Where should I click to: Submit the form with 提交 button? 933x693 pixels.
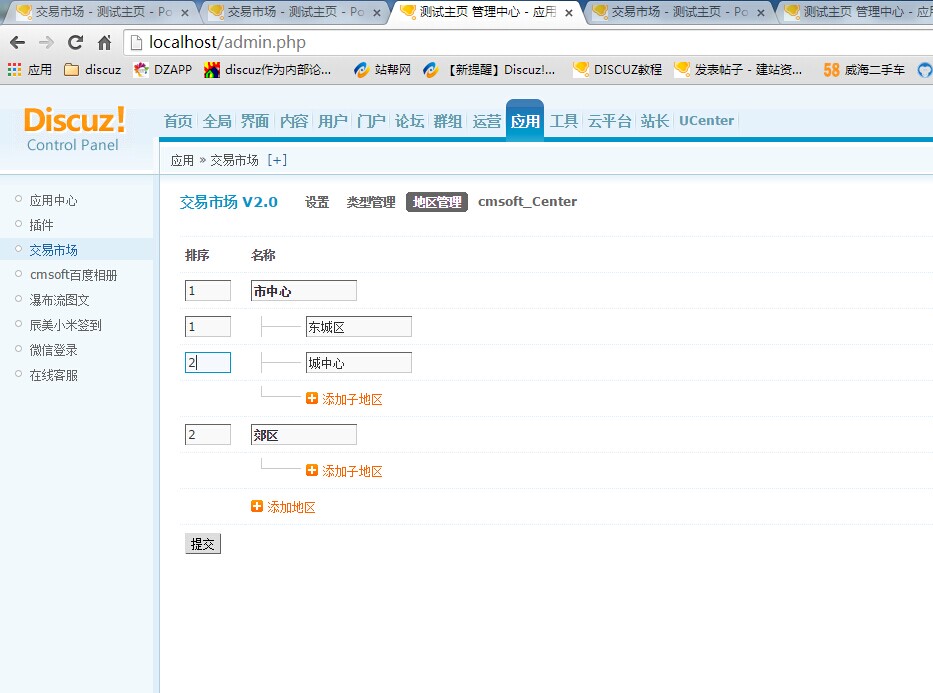[203, 544]
